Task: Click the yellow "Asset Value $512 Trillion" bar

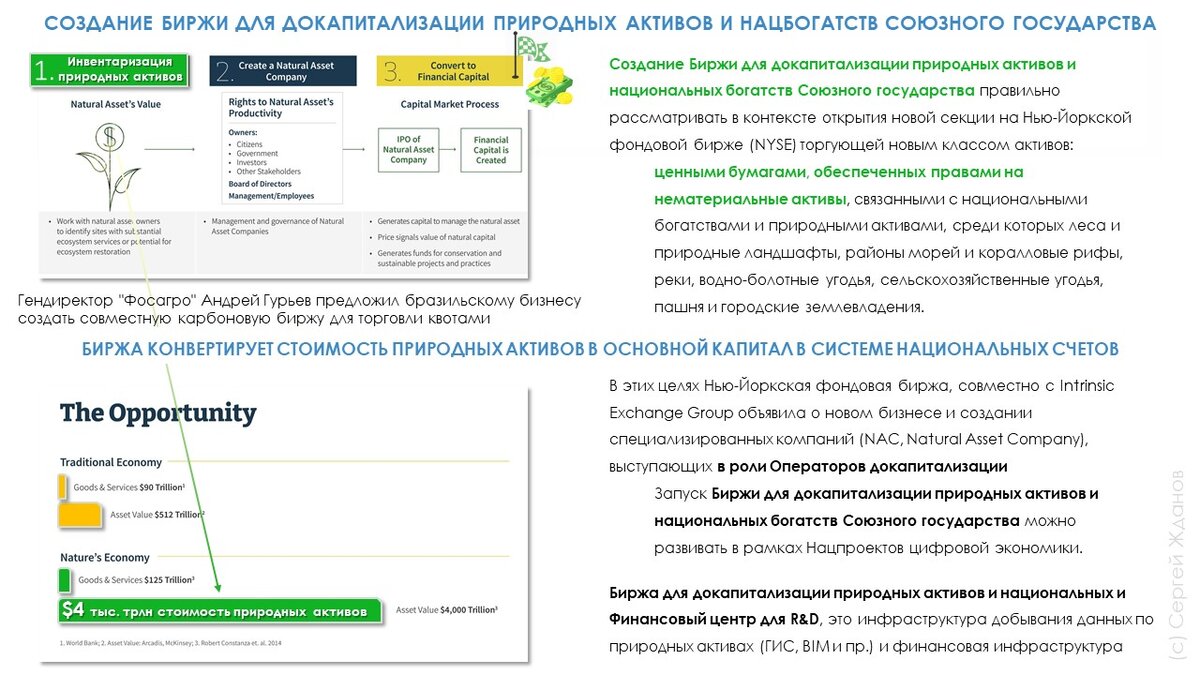Action: pyautogui.click(x=80, y=515)
